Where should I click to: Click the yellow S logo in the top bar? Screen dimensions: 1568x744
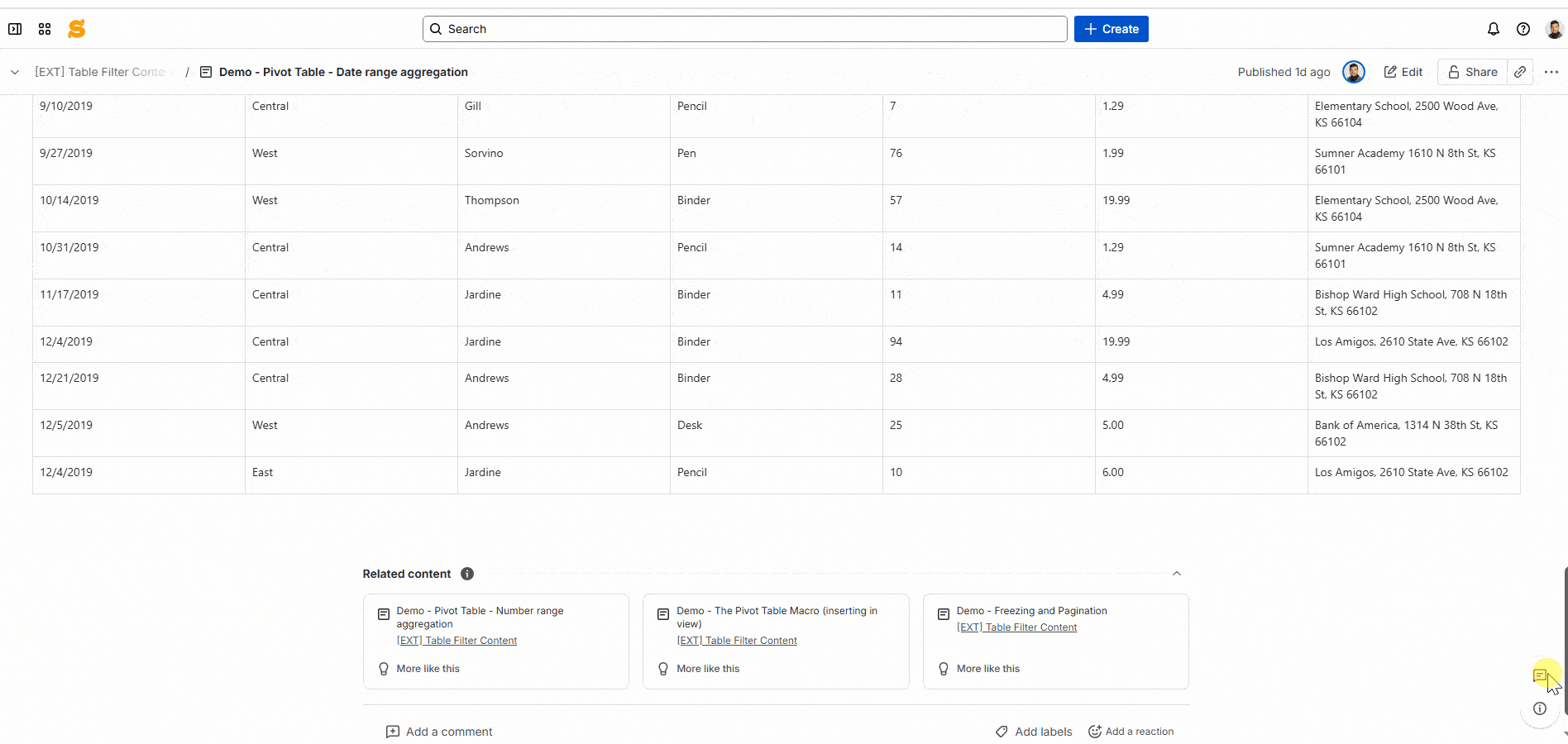(x=76, y=28)
